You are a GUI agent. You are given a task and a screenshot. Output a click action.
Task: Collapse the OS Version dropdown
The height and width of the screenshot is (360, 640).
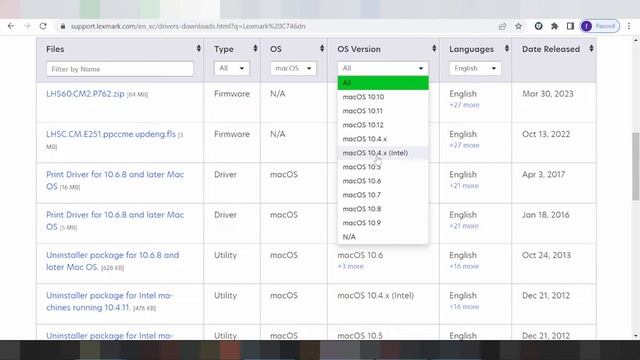(x=383, y=68)
